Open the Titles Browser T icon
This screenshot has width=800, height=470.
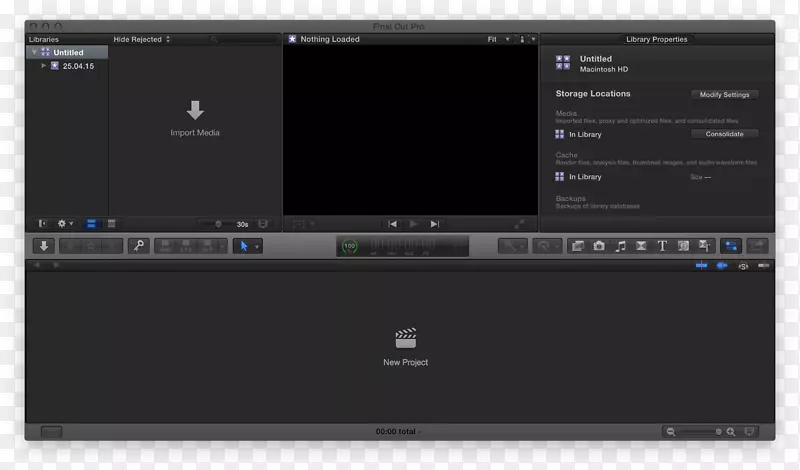click(x=662, y=246)
